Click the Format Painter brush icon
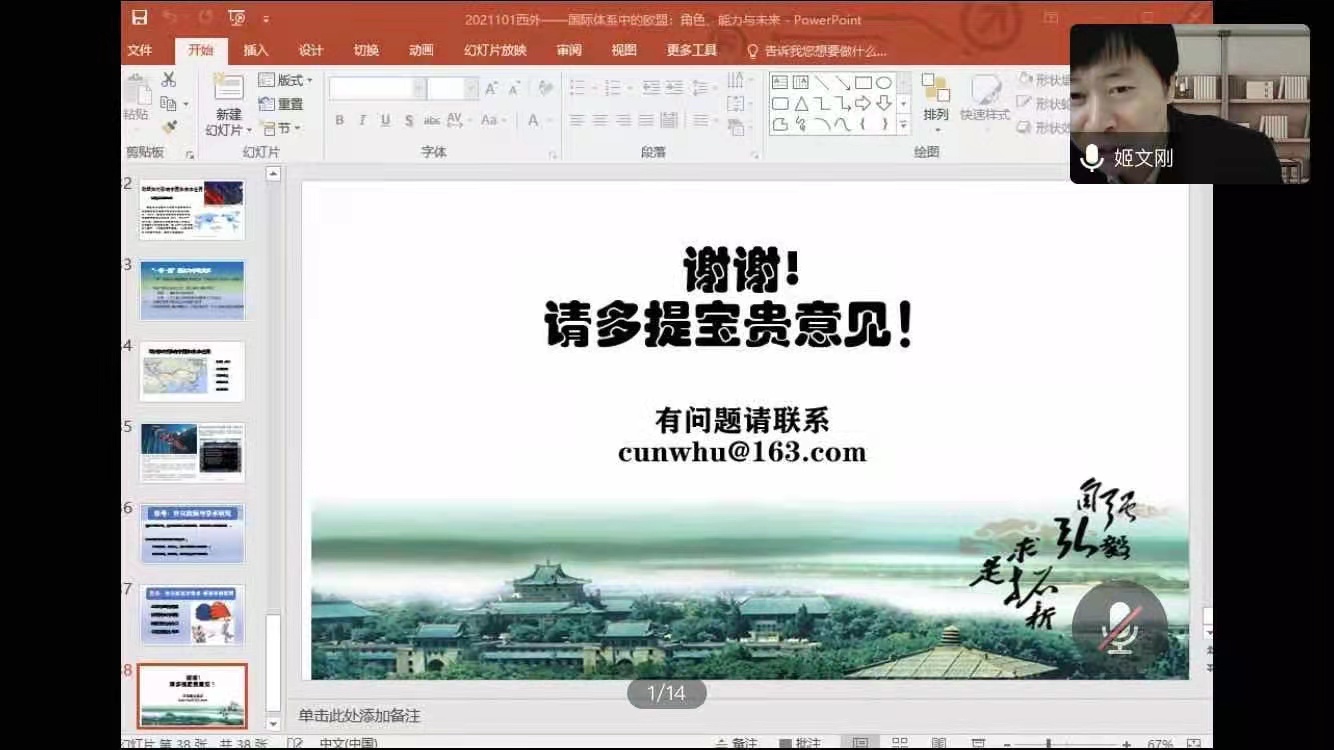The width and height of the screenshot is (1334, 750). (169, 127)
